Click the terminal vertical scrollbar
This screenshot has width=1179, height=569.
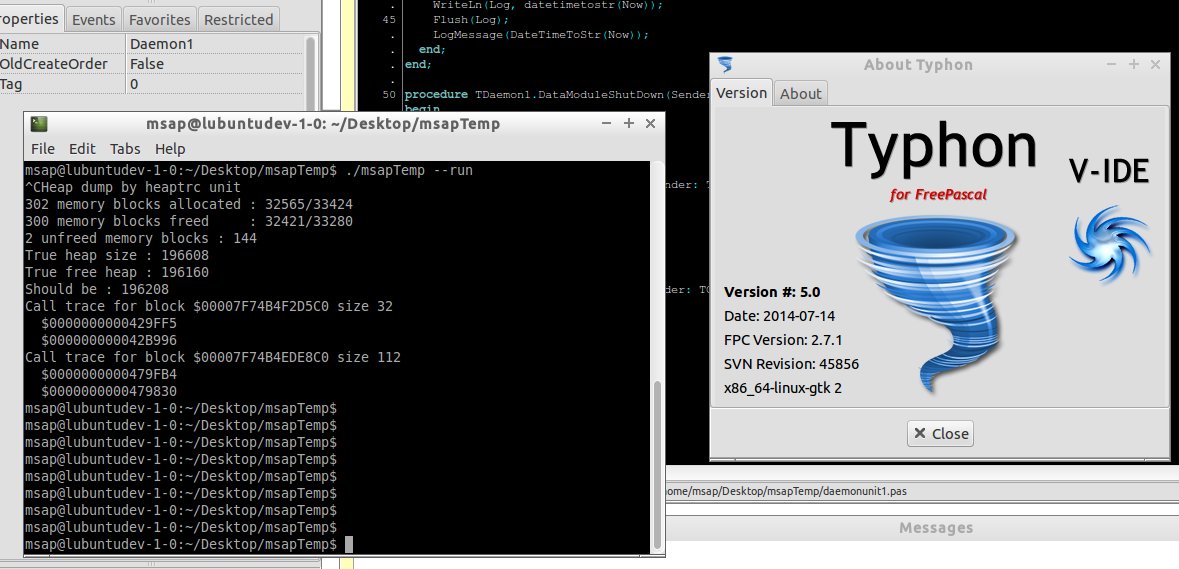(657, 358)
